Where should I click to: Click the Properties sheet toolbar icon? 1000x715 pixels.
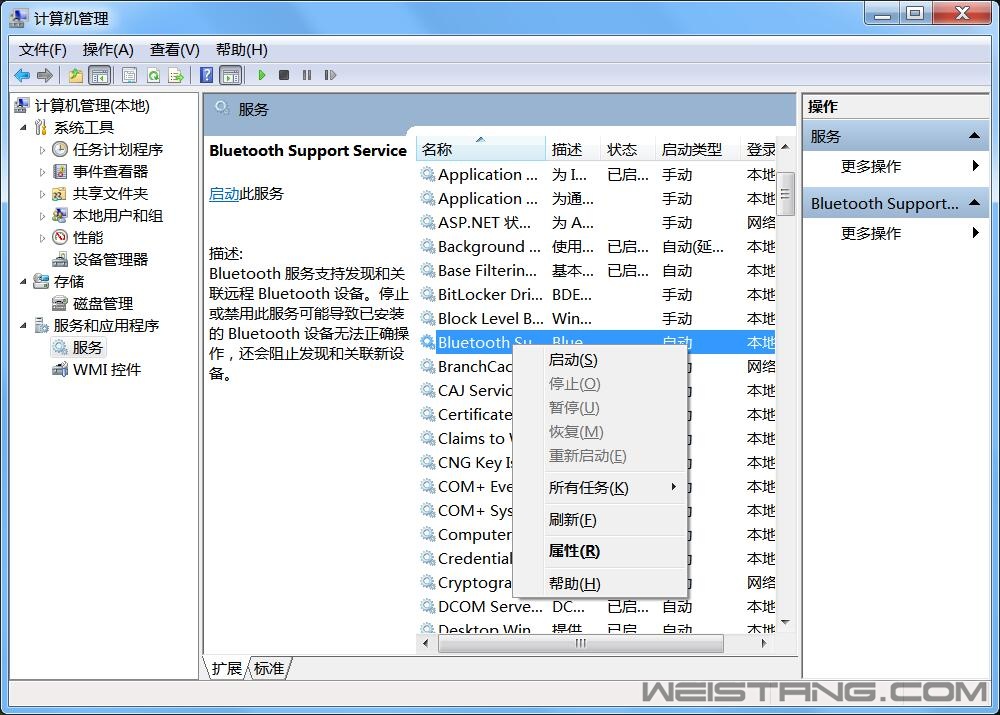tap(129, 75)
